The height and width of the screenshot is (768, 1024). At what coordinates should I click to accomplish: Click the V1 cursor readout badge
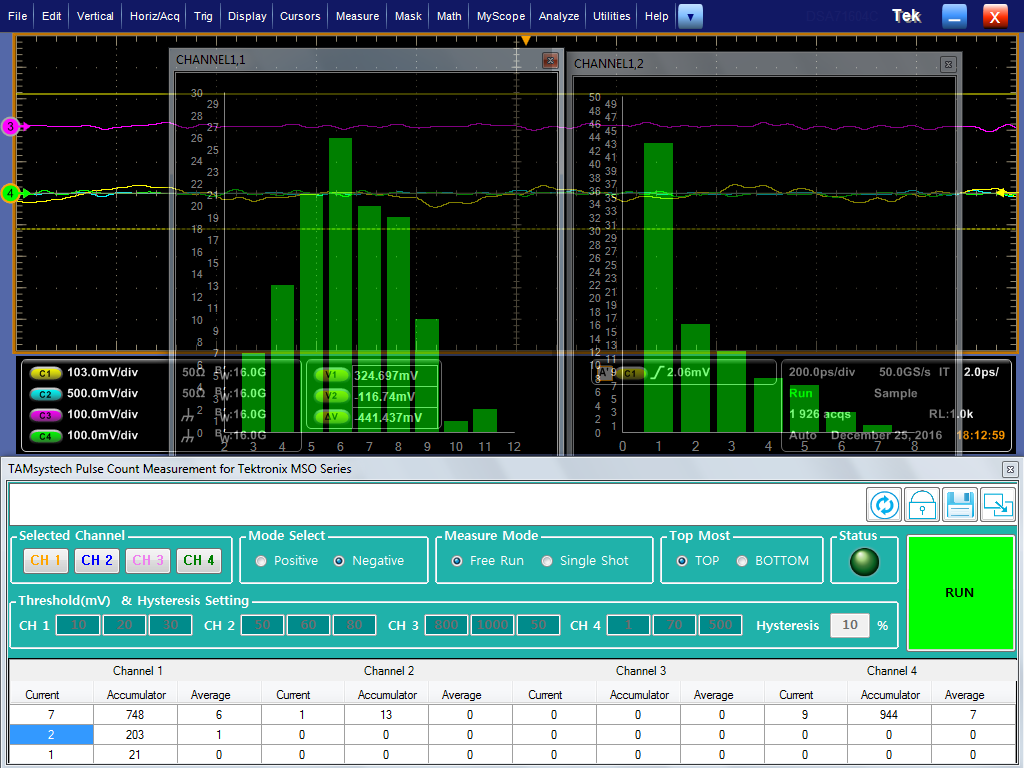331,375
